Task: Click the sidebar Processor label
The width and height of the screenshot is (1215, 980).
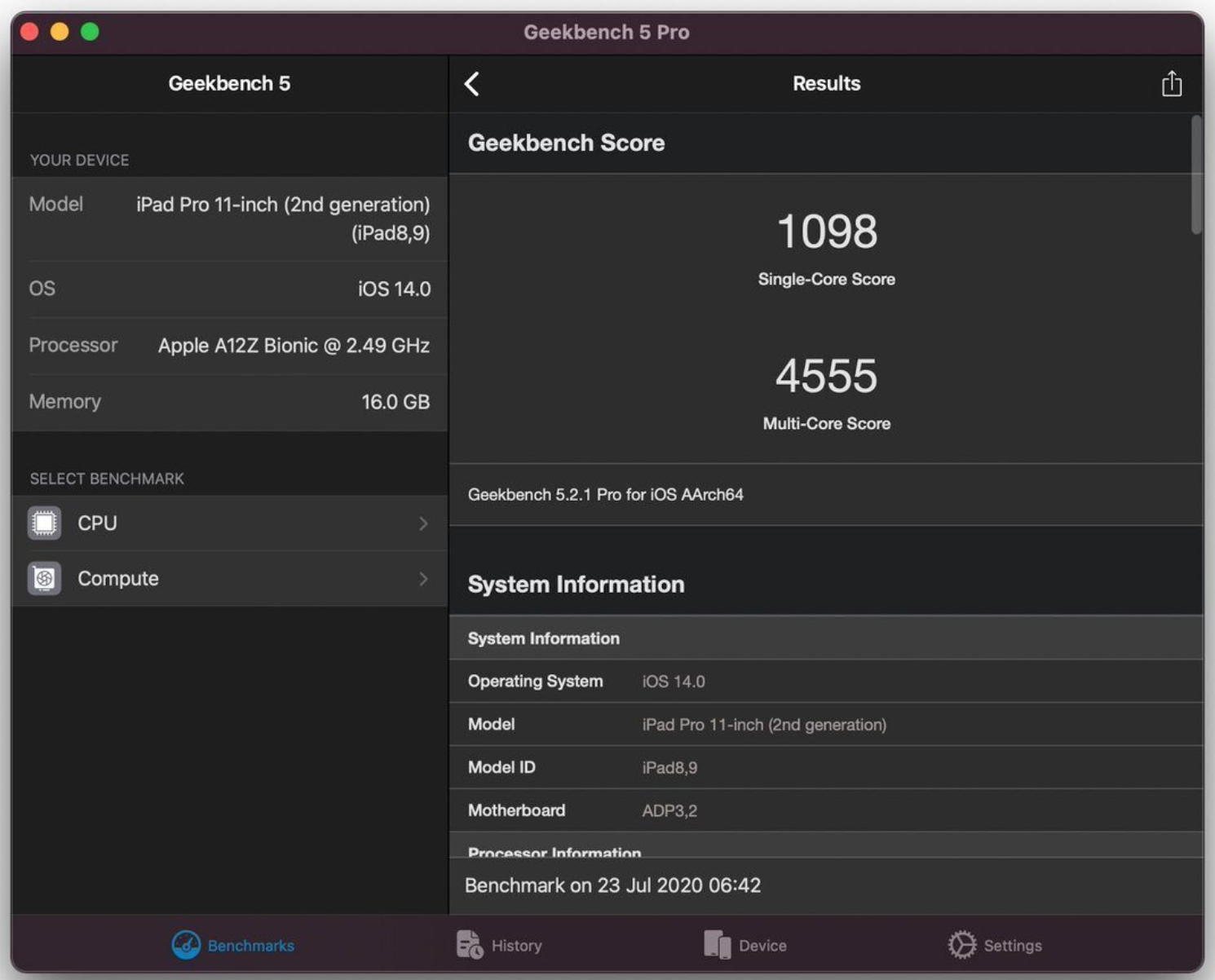Action: coord(73,345)
